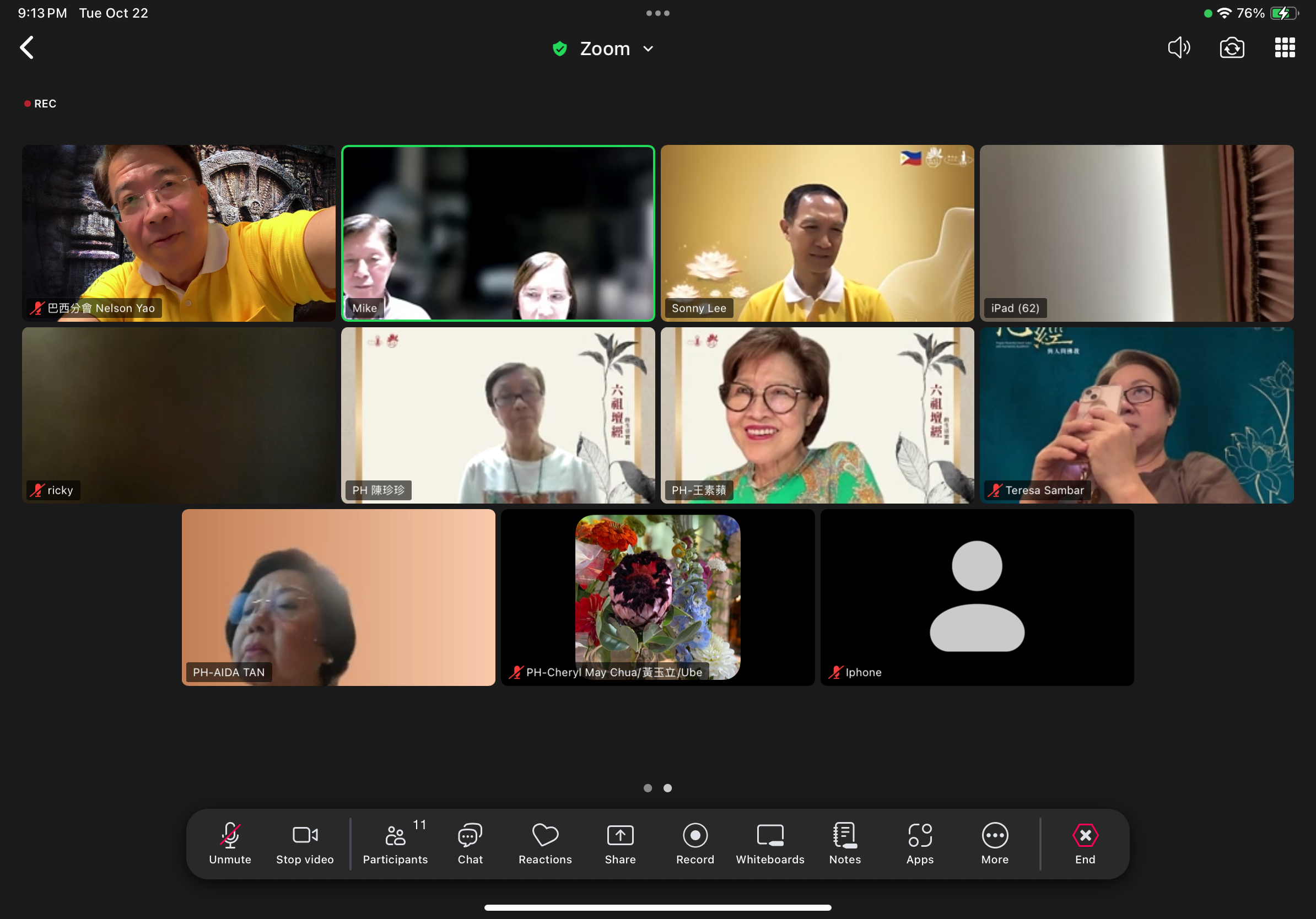
Task: Tap the speaker audio output icon
Action: 1178,47
